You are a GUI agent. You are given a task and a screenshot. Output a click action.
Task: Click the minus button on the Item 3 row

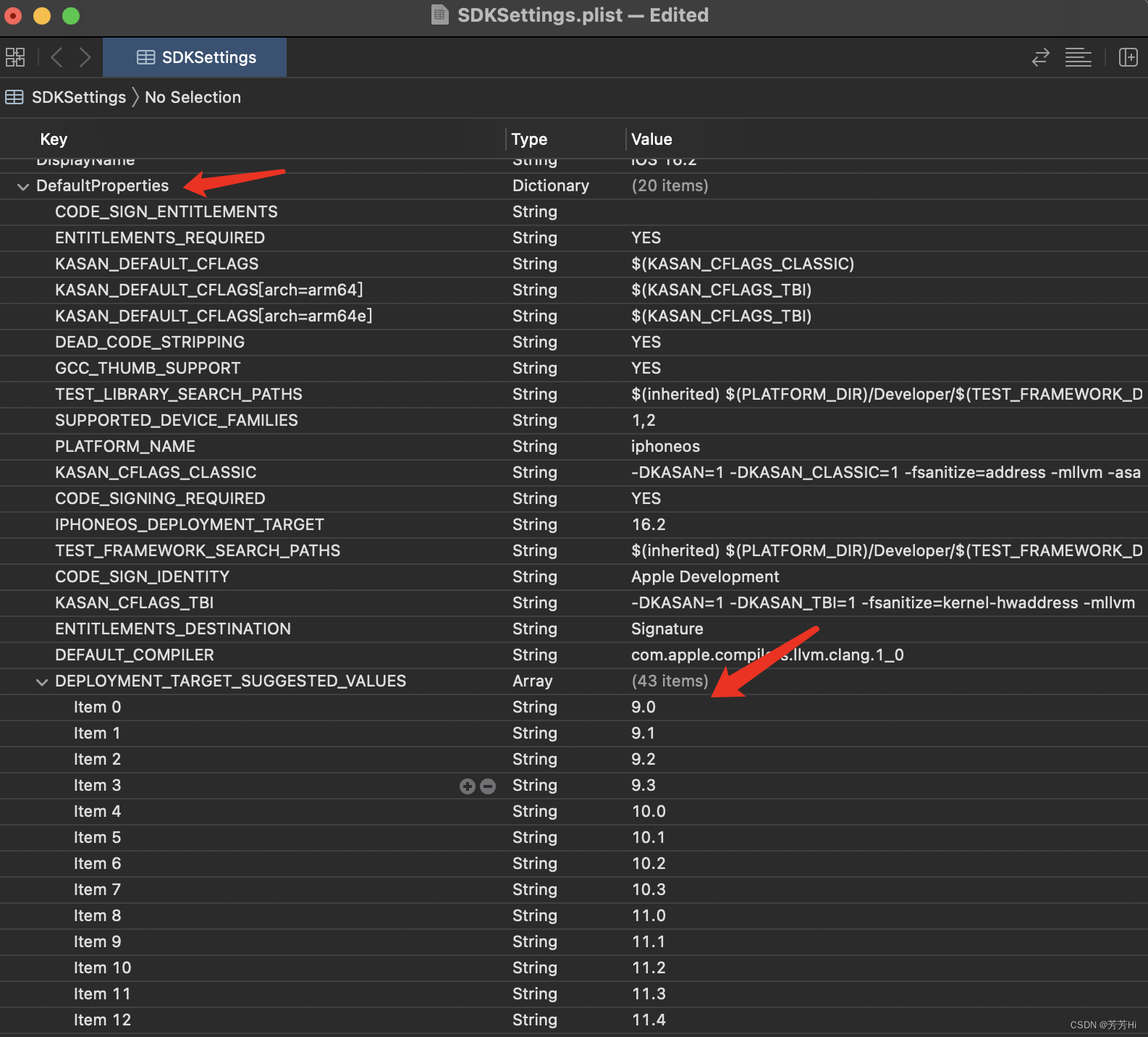point(488,786)
